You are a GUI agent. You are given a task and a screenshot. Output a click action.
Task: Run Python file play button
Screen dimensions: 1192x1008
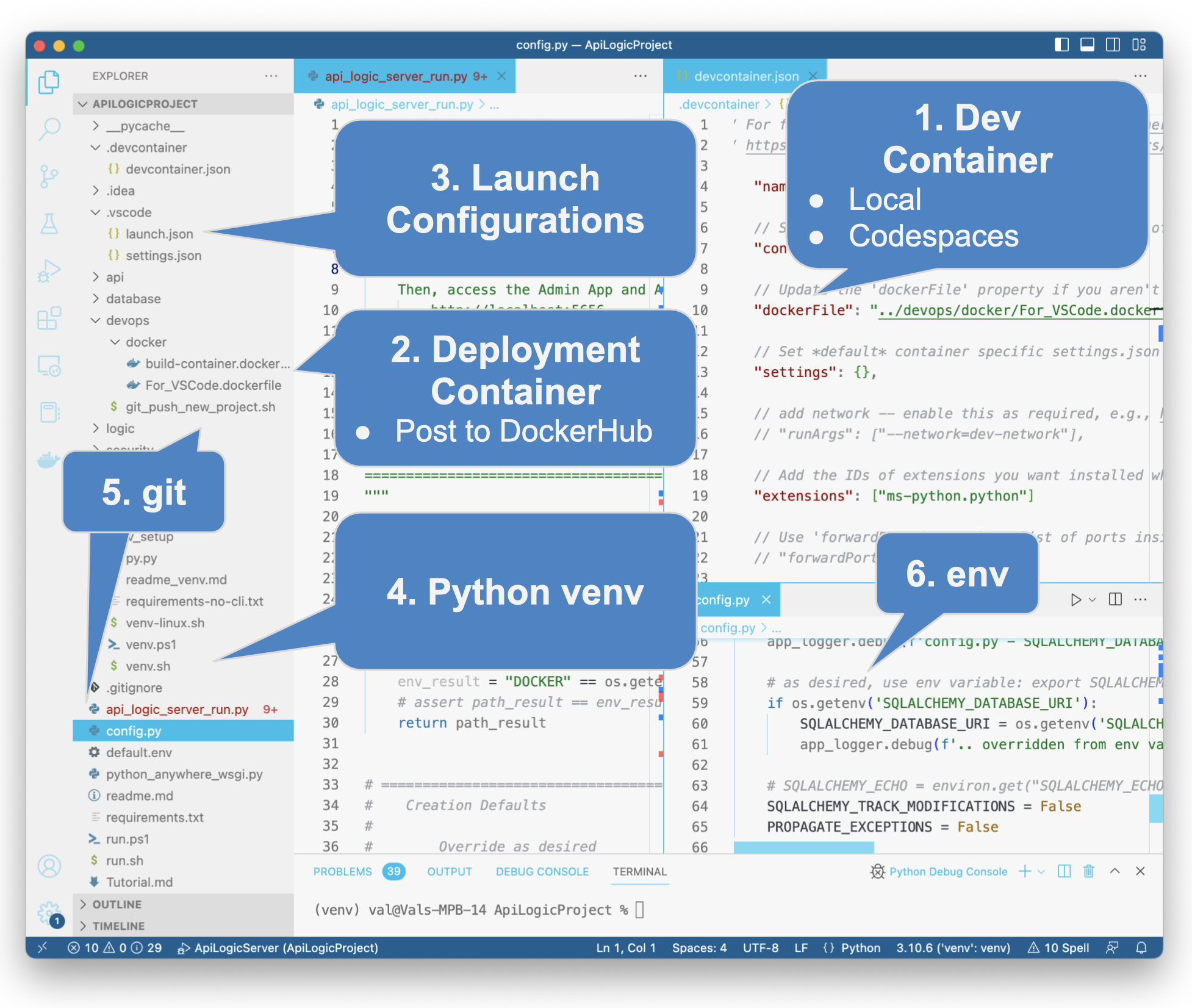tap(1075, 599)
